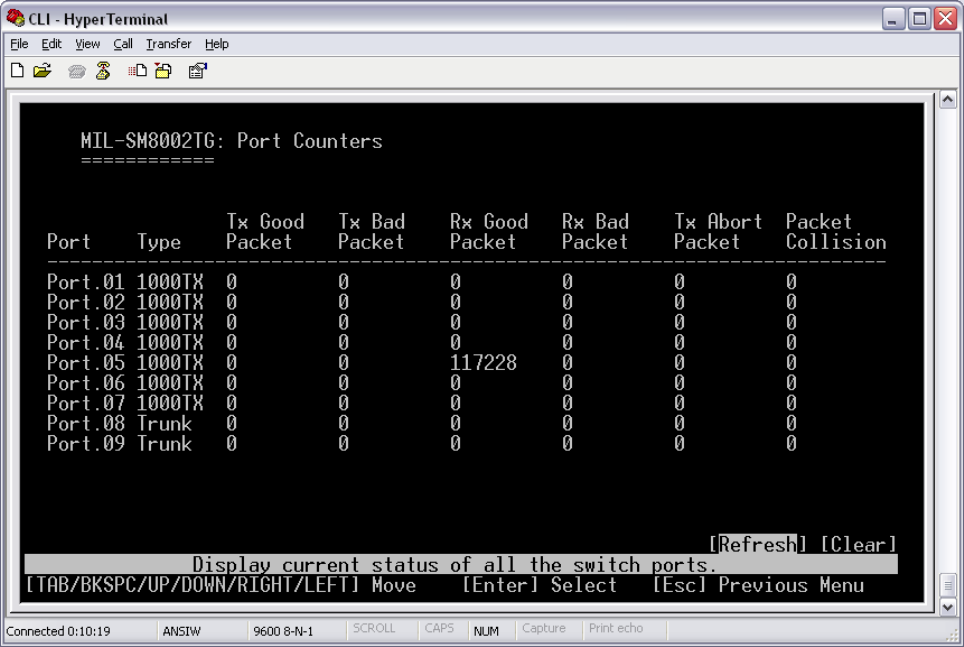Click the Tx Bad Packet column header

pyautogui.click(x=371, y=231)
